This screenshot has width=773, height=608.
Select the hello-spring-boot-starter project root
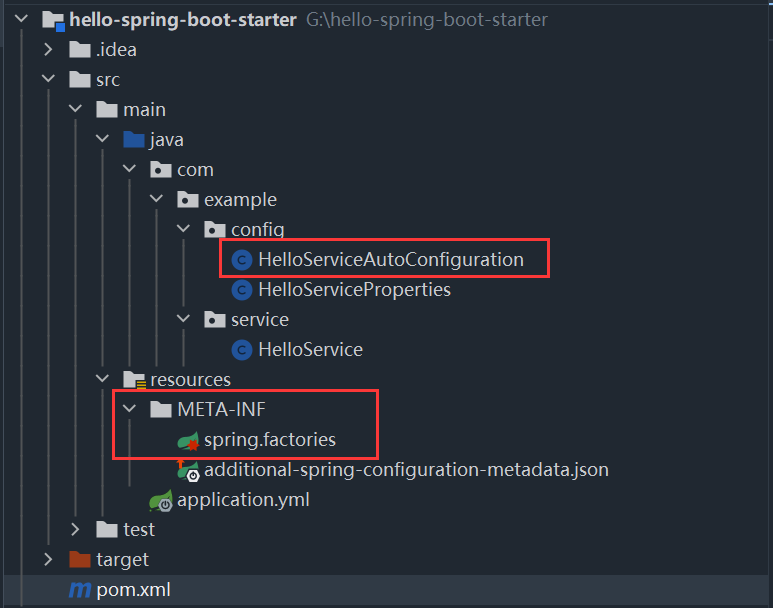(183, 20)
